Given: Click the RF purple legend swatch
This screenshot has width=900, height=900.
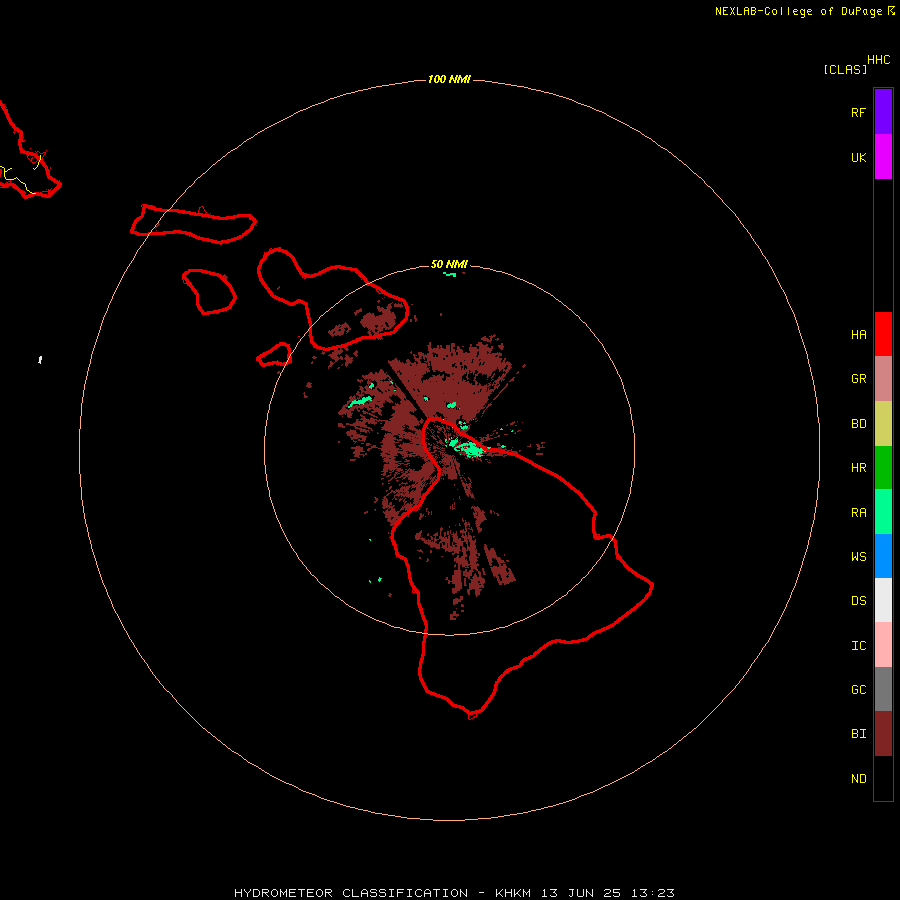Looking at the screenshot, I should click(883, 111).
